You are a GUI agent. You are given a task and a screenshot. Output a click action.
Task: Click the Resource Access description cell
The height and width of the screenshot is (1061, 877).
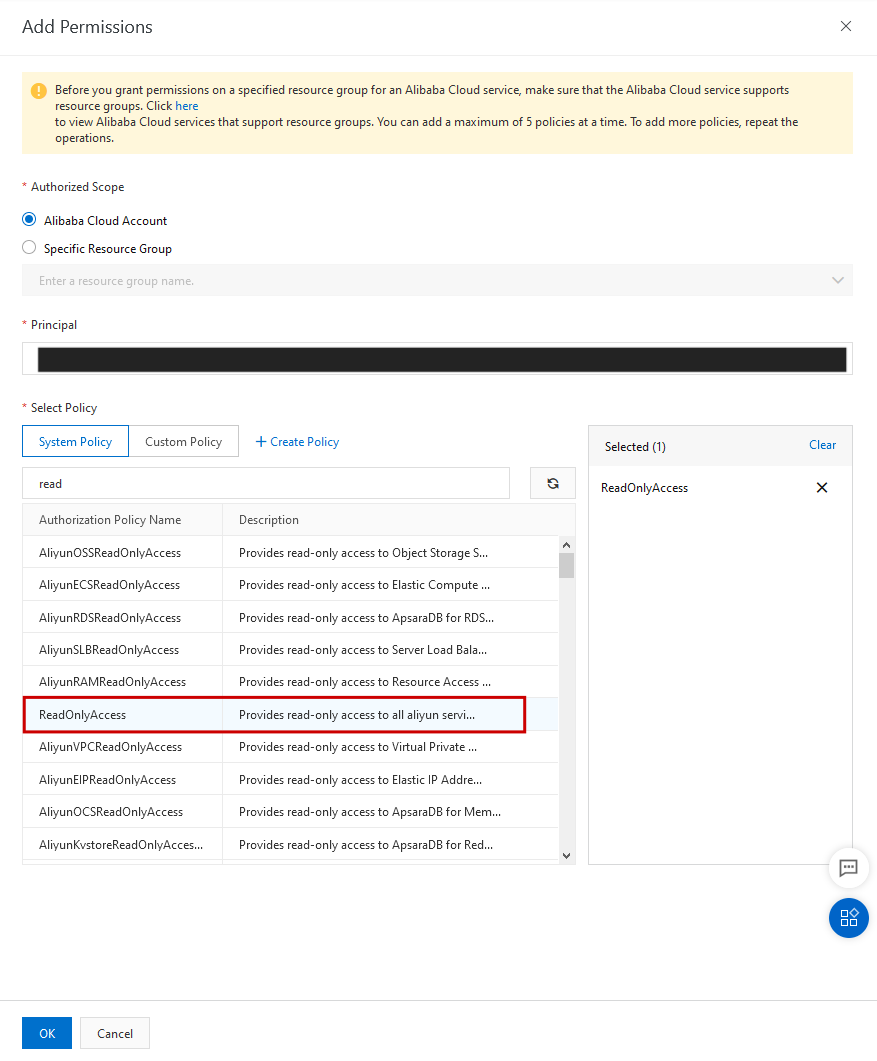[365, 681]
